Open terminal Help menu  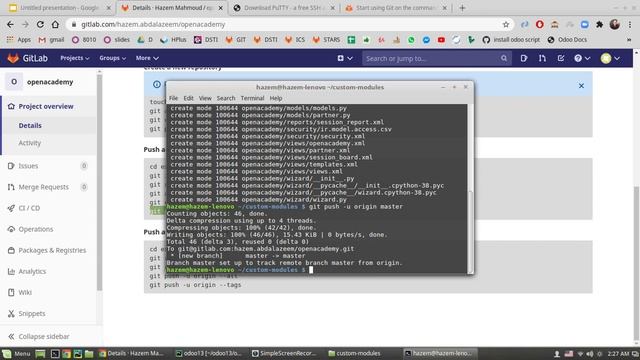click(276, 98)
